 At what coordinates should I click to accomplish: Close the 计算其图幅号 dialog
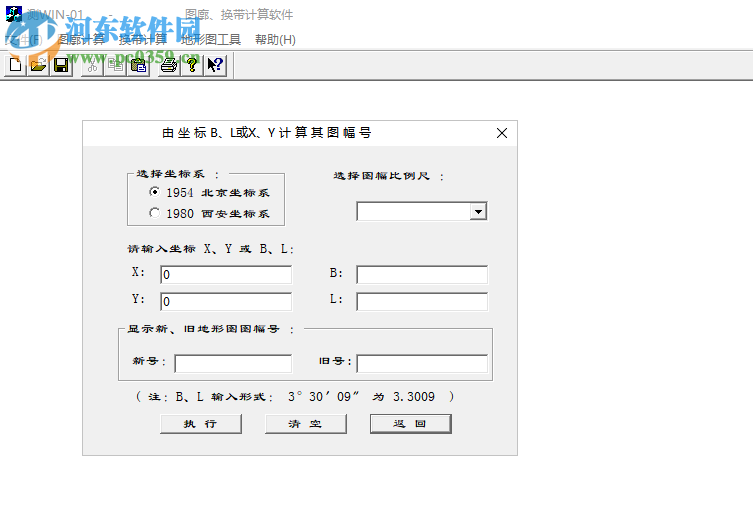pos(502,133)
